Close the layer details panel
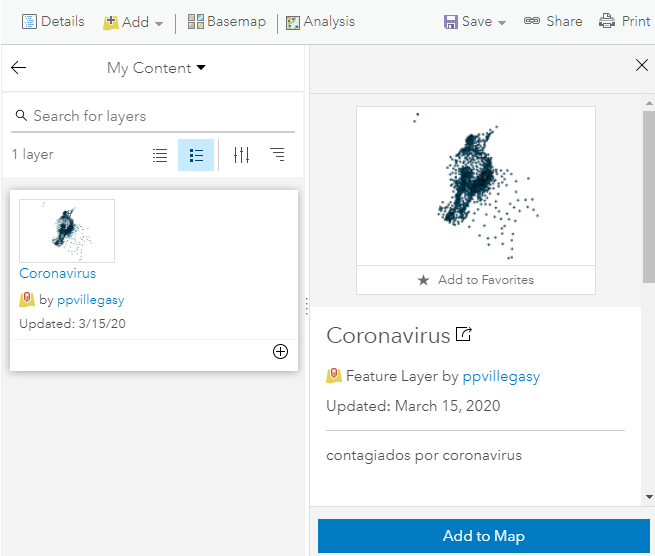 pos(642,66)
